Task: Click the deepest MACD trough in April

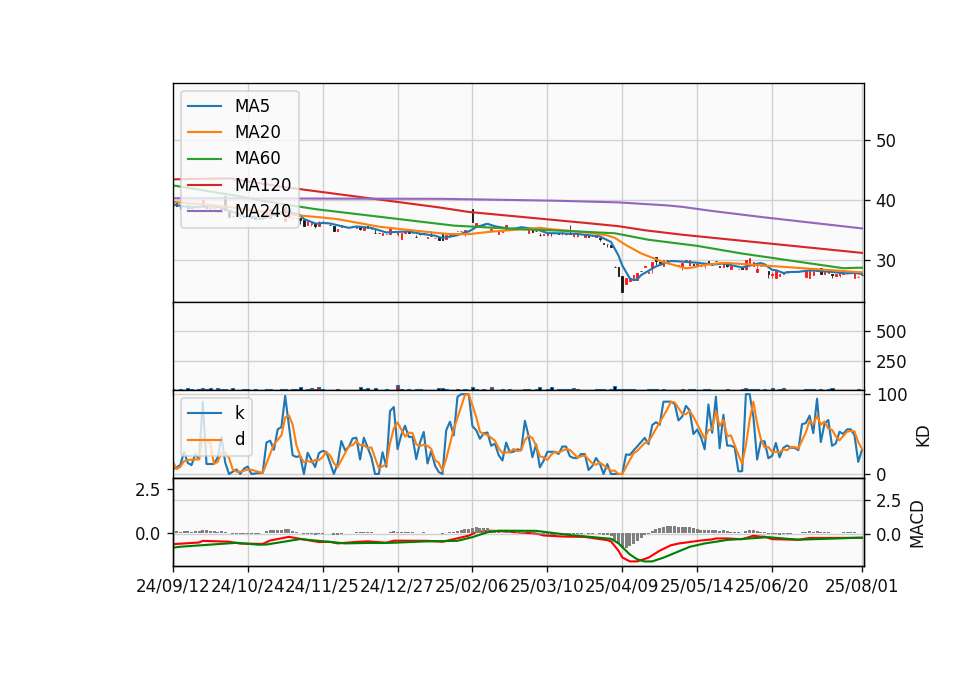Action: pyautogui.click(x=634, y=561)
